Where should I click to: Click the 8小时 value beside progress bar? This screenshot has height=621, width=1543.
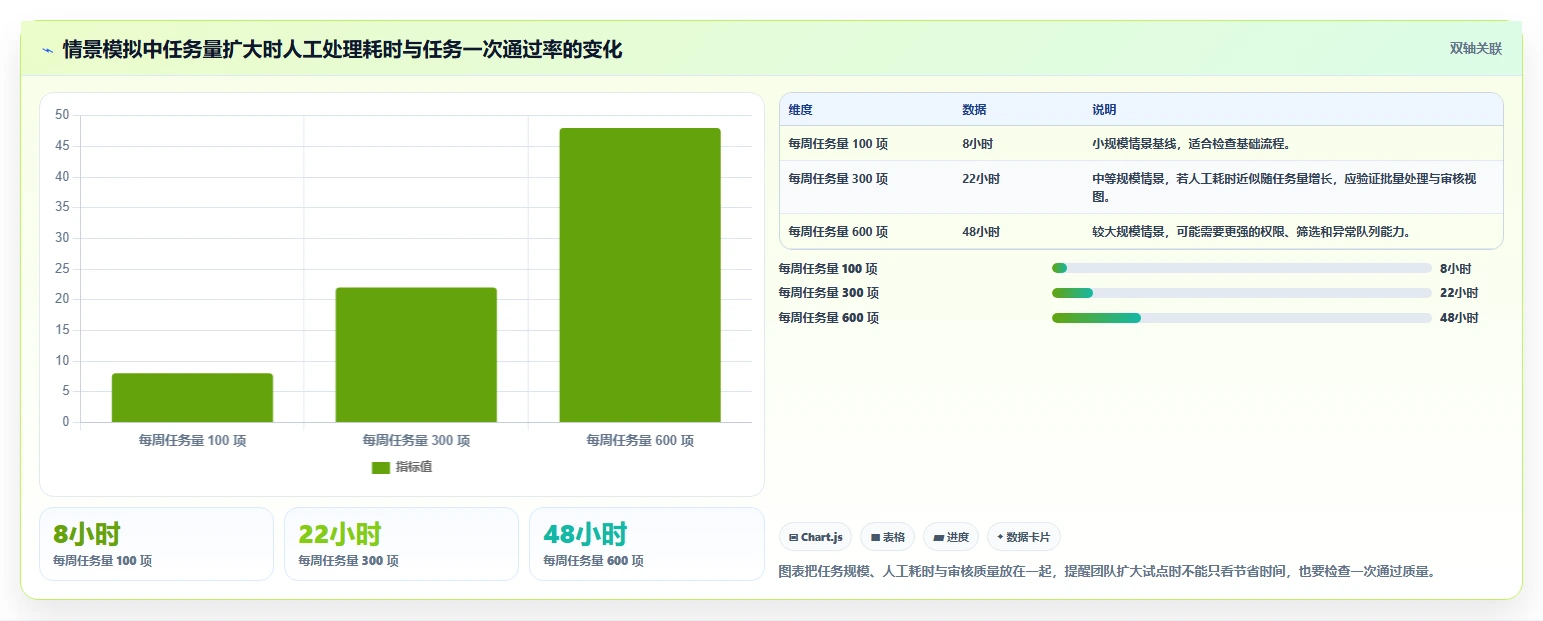click(x=1455, y=269)
